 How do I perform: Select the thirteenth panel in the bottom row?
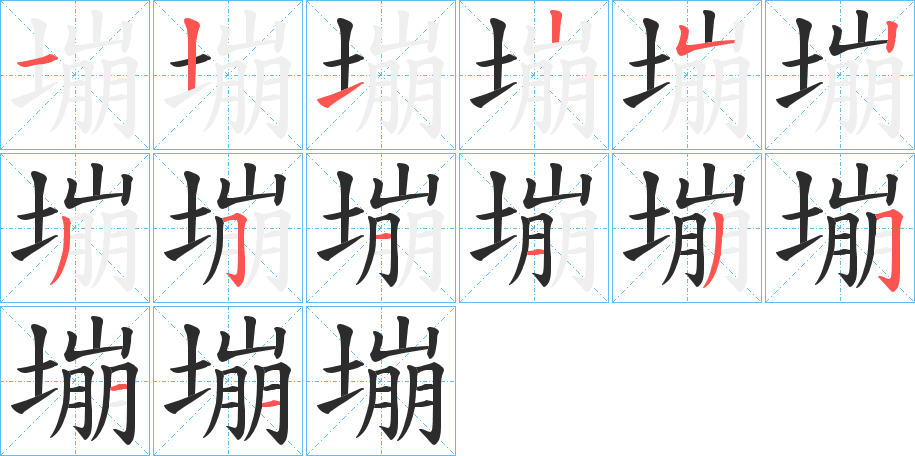point(75,381)
